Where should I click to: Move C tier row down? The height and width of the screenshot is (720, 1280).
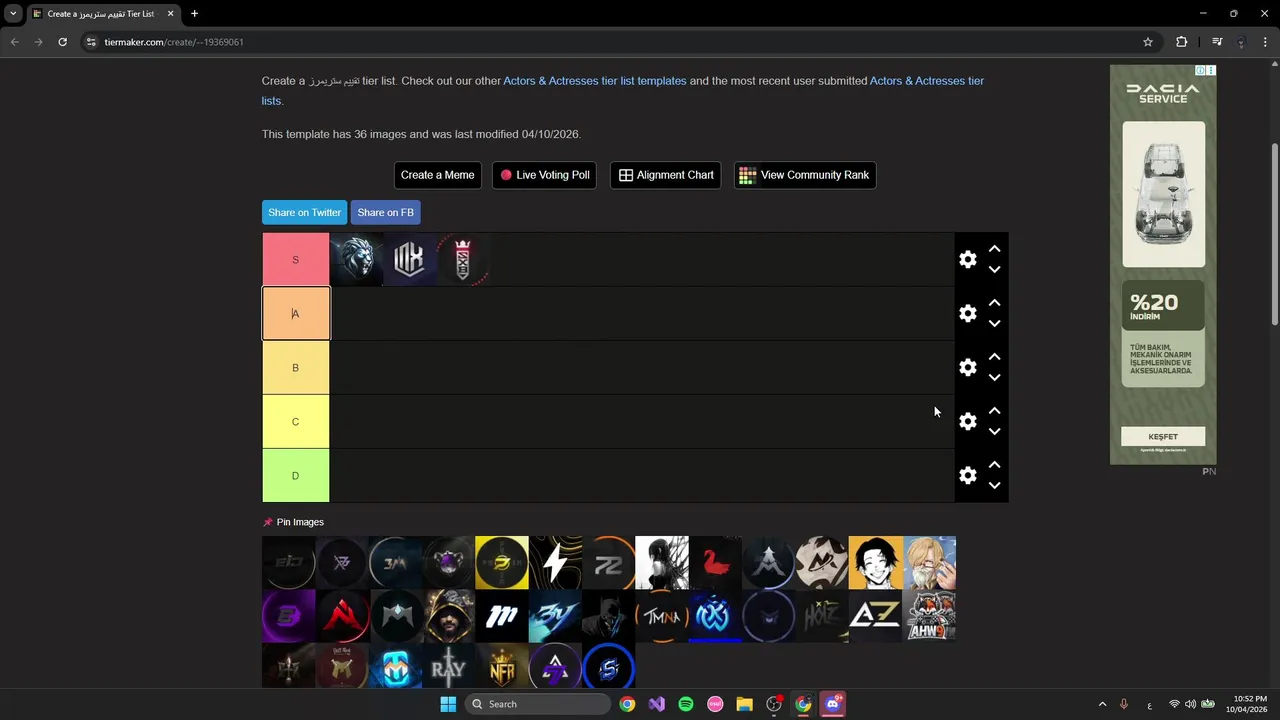click(994, 432)
